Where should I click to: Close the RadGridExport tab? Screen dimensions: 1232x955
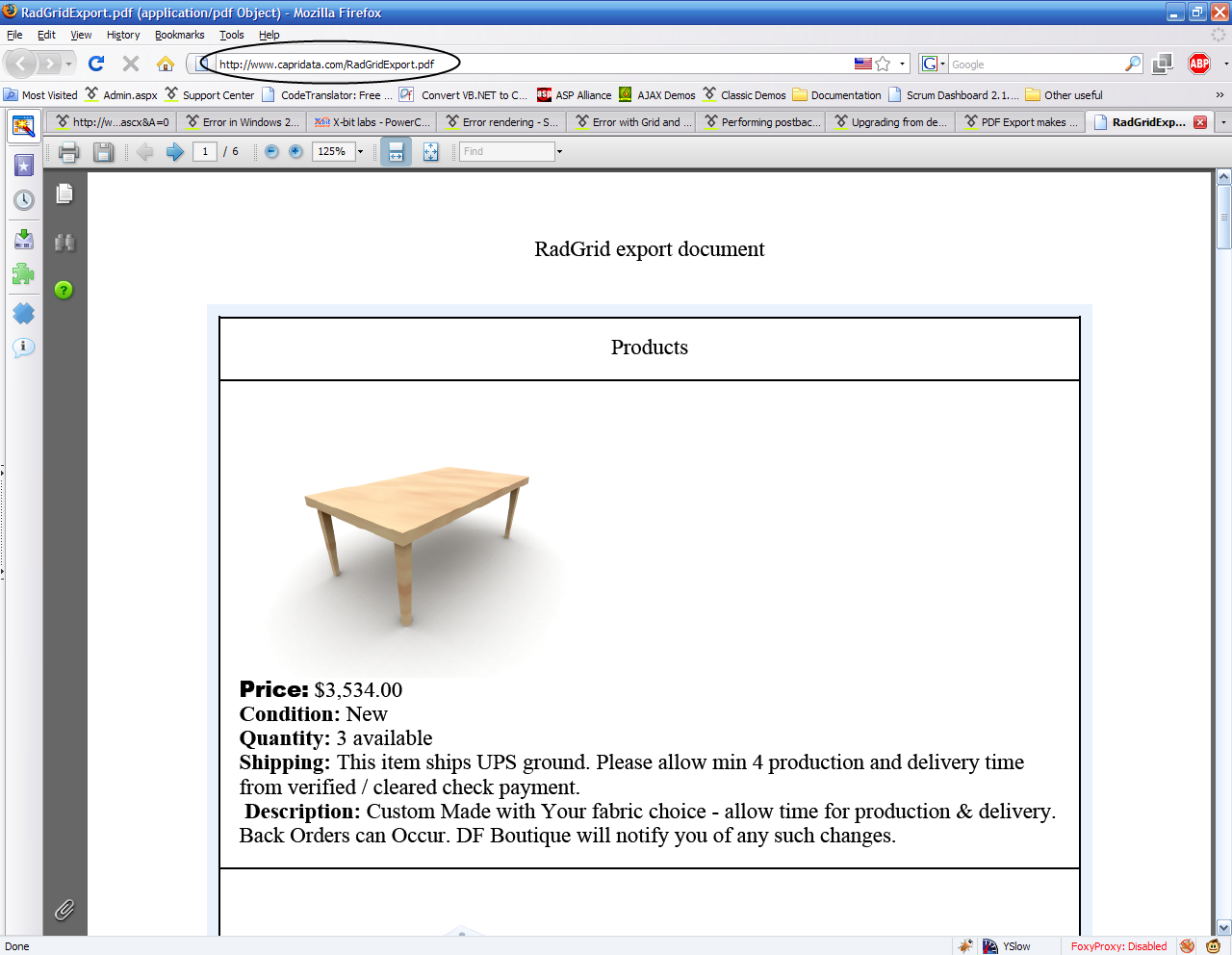click(x=1200, y=122)
